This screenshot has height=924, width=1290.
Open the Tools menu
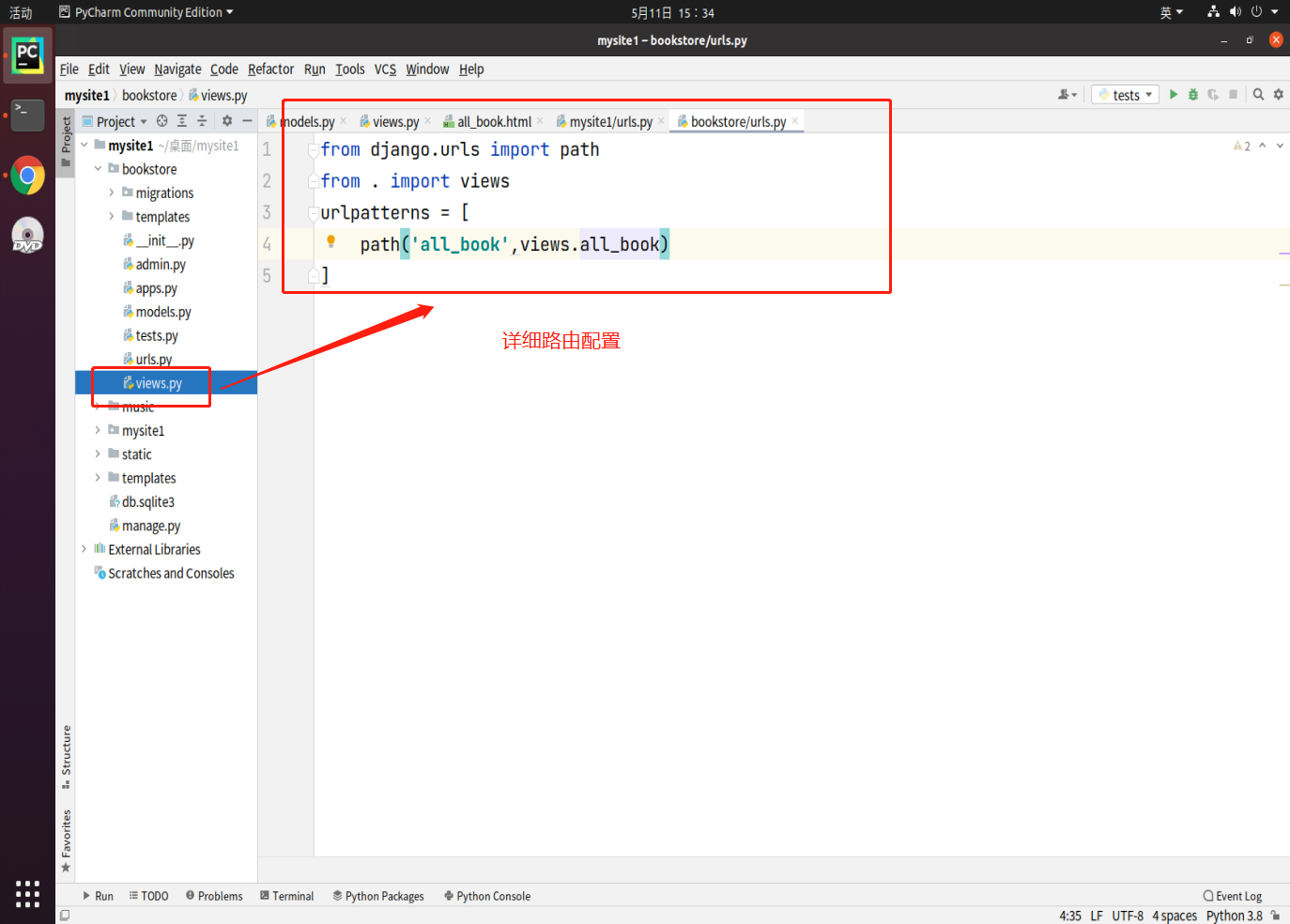pyautogui.click(x=350, y=69)
